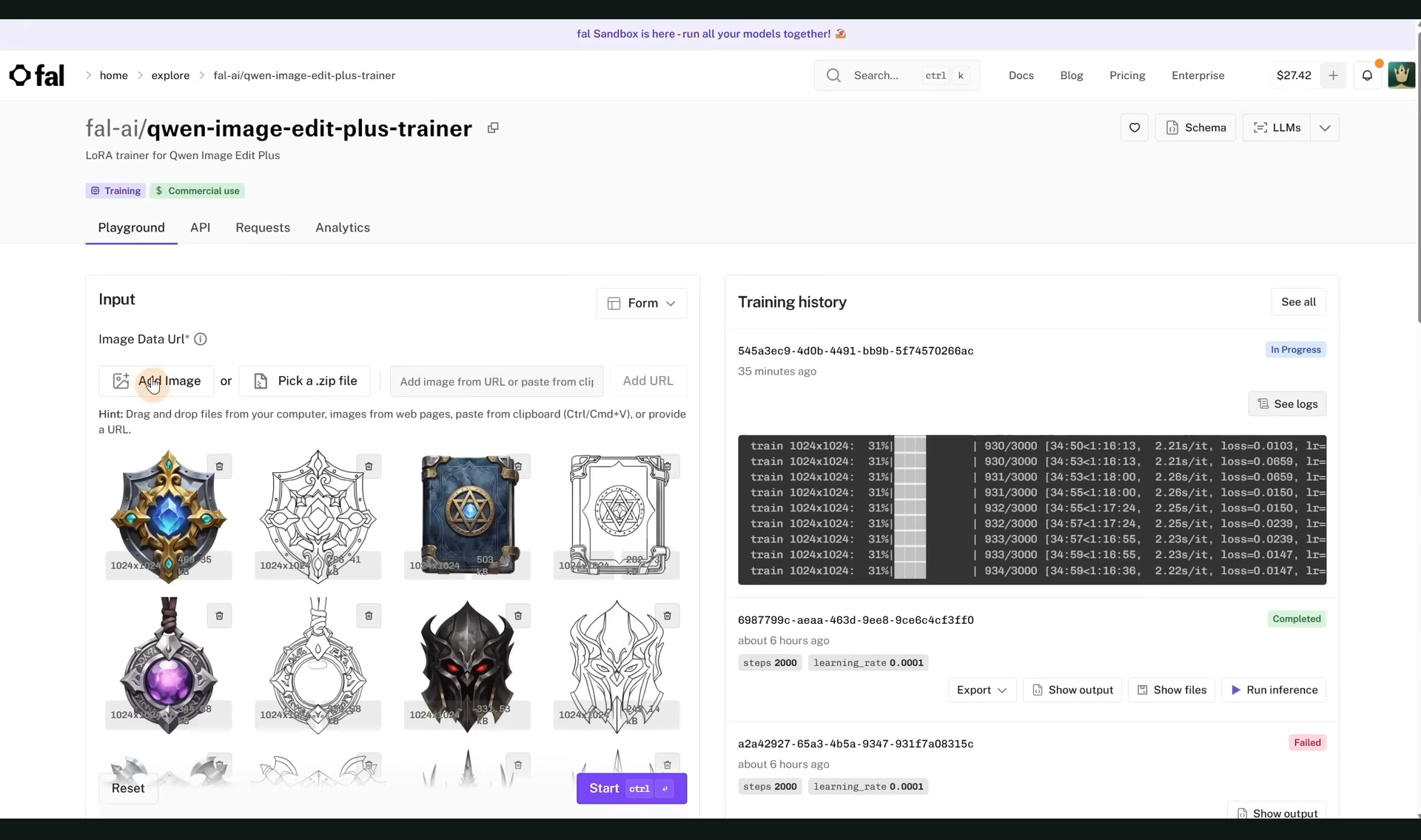Open the notifications bell

click(x=1367, y=75)
